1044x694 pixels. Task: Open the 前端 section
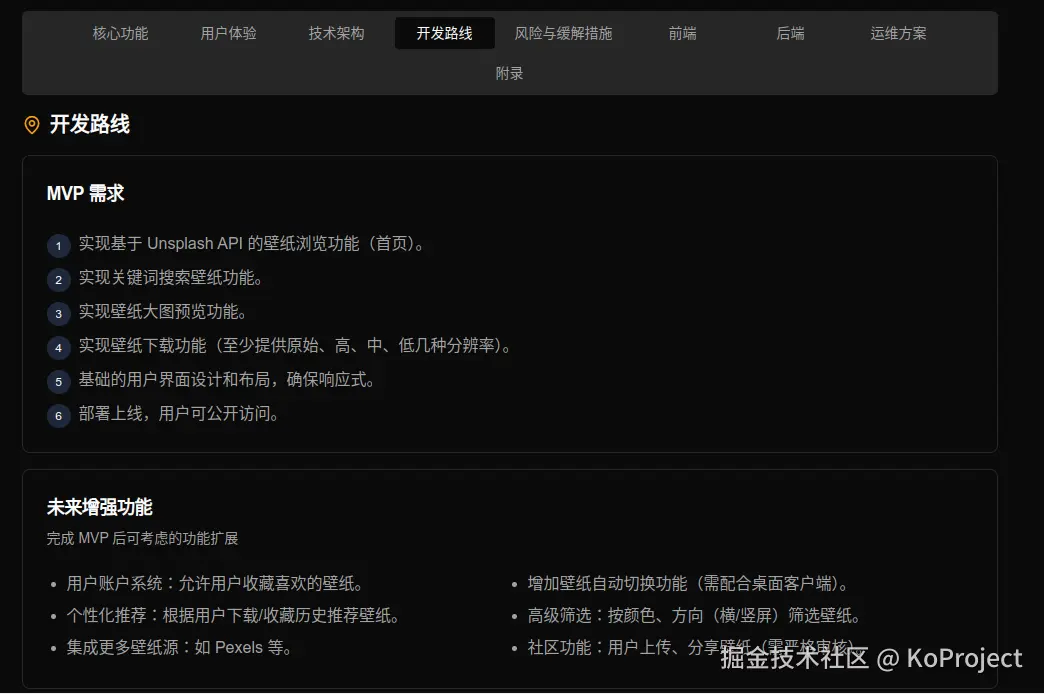(x=682, y=33)
